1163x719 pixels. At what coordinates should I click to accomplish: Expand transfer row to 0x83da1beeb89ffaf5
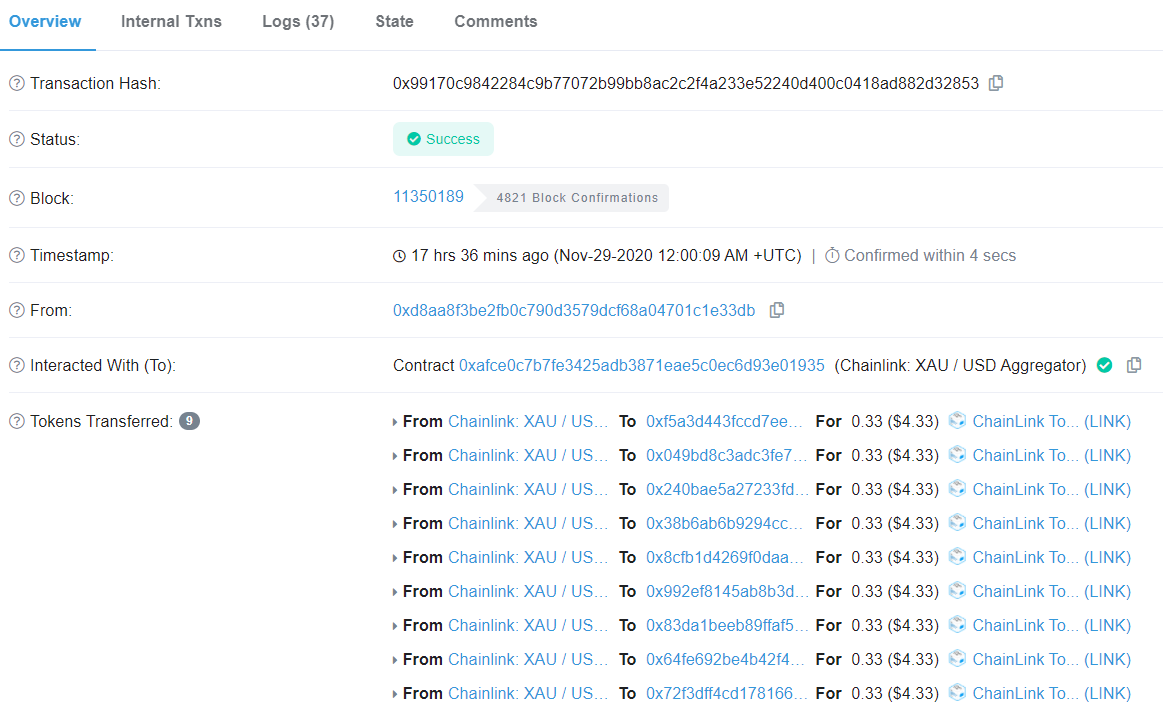pyautogui.click(x=395, y=626)
